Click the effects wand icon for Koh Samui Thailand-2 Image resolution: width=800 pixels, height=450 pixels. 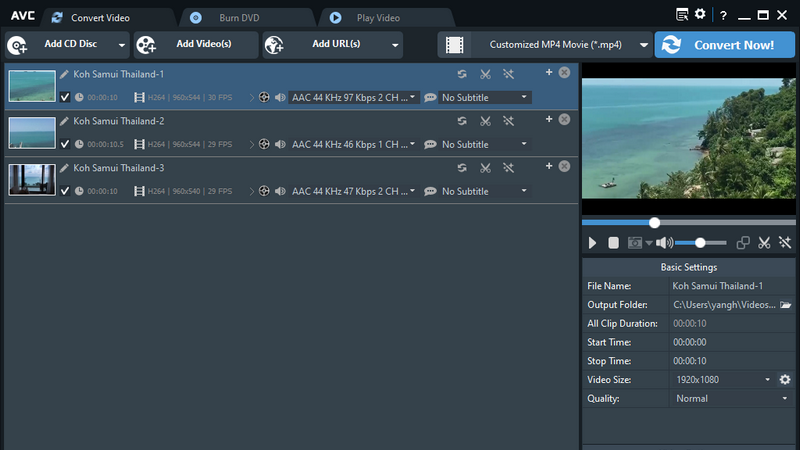click(508, 121)
